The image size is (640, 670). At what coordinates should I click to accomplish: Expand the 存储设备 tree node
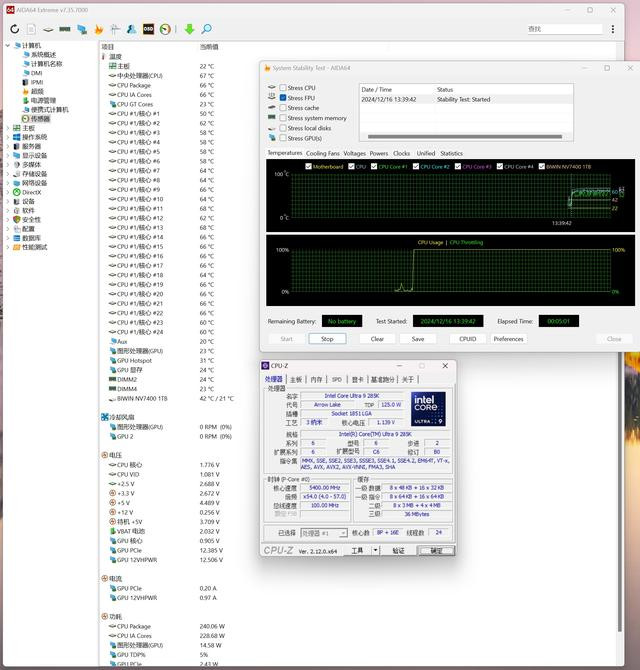(x=8, y=174)
